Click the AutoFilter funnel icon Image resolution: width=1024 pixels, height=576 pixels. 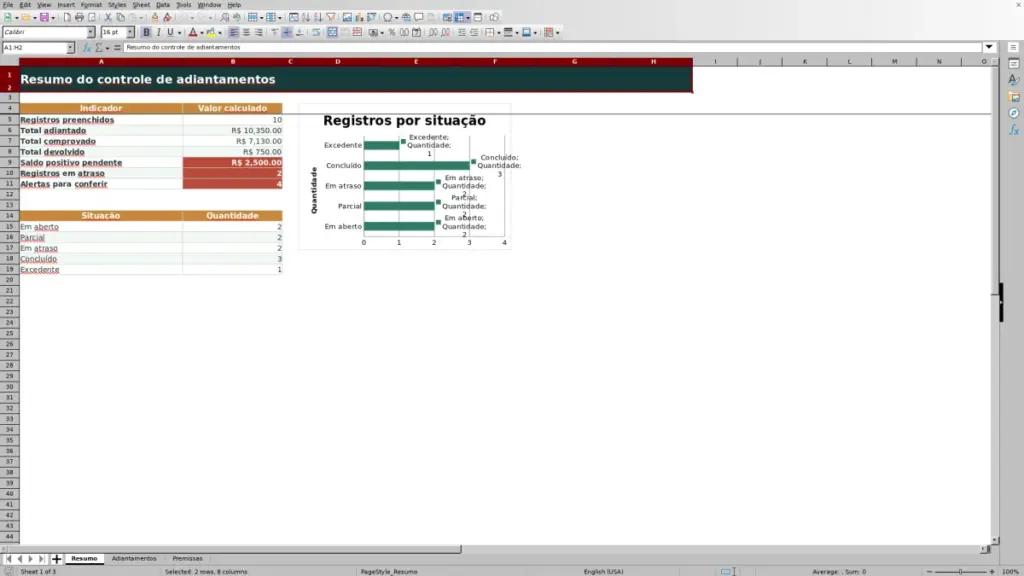[x=330, y=18]
